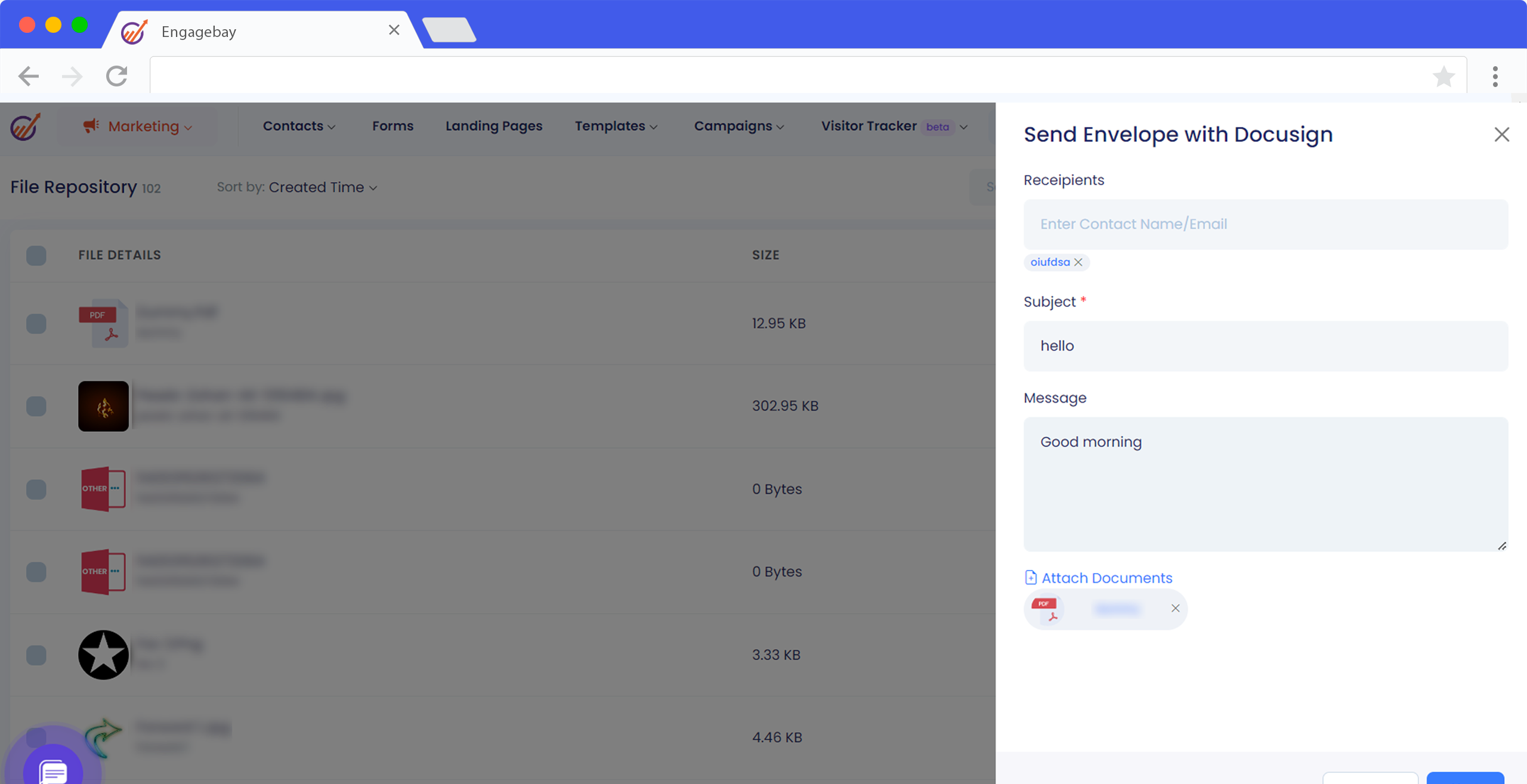The width and height of the screenshot is (1527, 784).
Task: Open the Forms menu item
Action: coord(392,126)
